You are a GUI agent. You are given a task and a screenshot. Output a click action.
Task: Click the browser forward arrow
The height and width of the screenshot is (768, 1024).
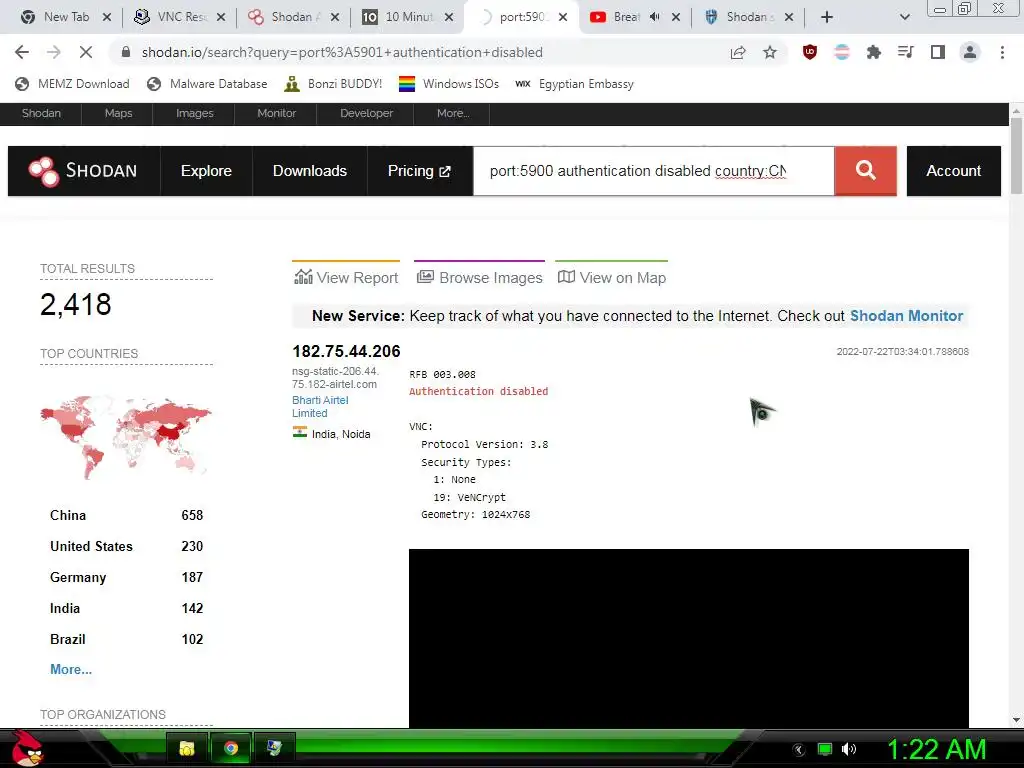54,52
